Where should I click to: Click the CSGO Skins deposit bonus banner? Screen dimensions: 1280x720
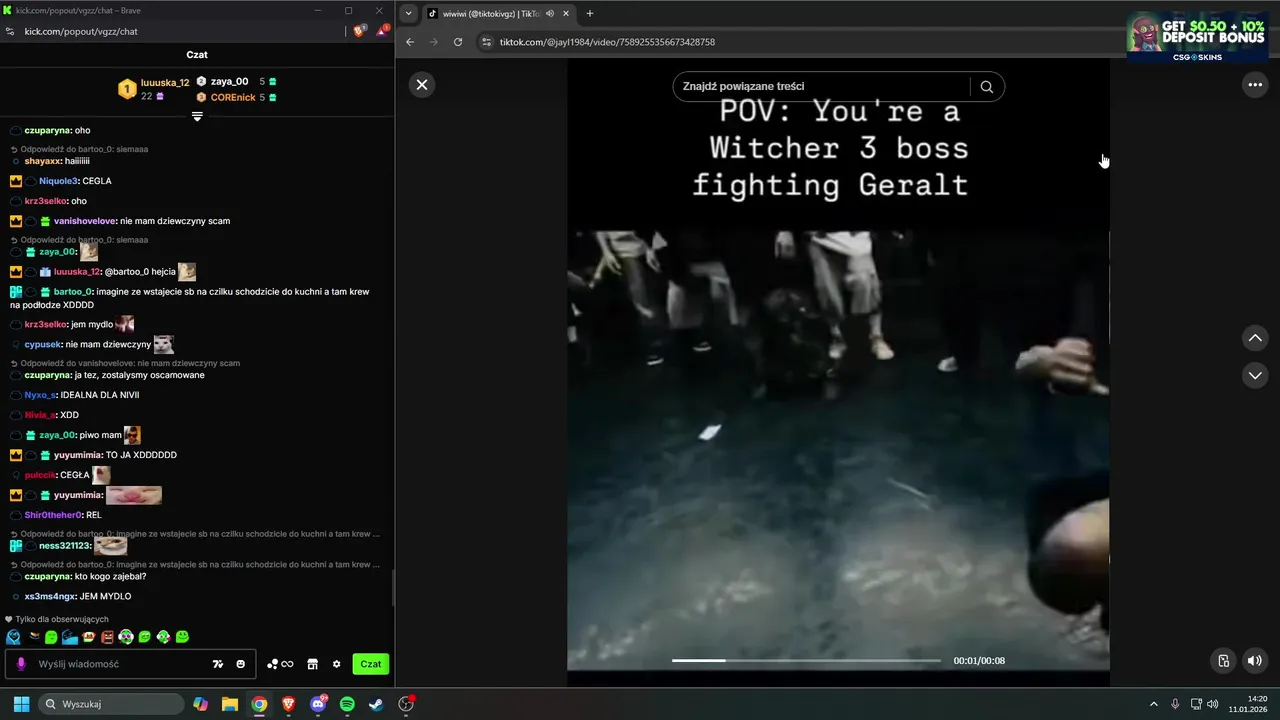(x=1197, y=37)
